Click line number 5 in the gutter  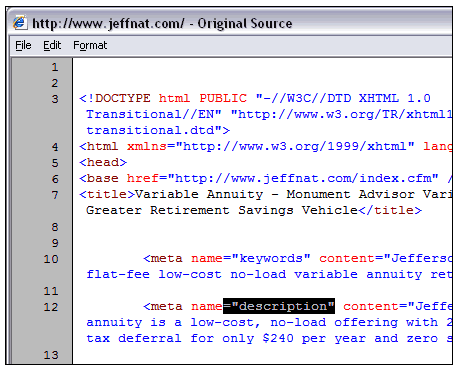(x=55, y=163)
